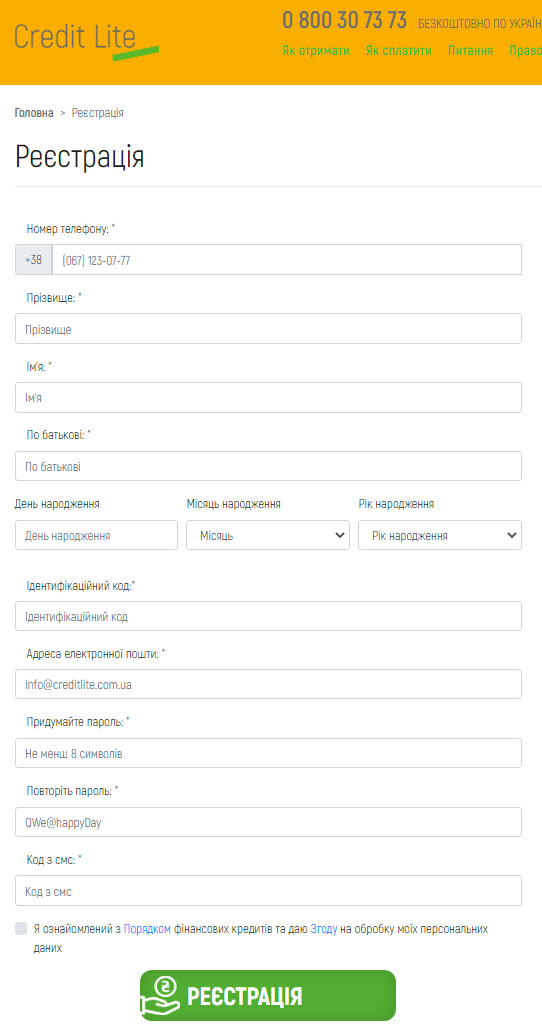Expand the Рік народження dropdown
Image resolution: width=542 pixels, height=1032 pixels.
[x=440, y=535]
